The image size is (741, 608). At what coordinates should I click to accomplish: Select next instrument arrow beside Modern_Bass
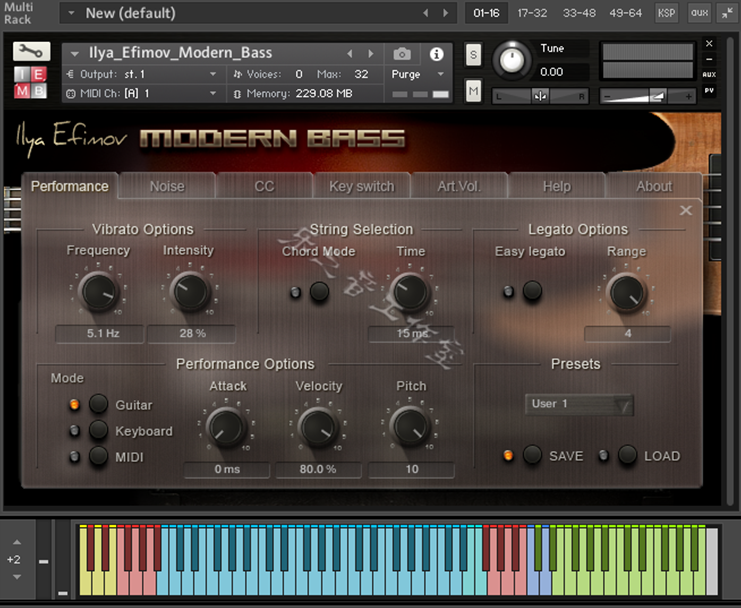click(371, 53)
